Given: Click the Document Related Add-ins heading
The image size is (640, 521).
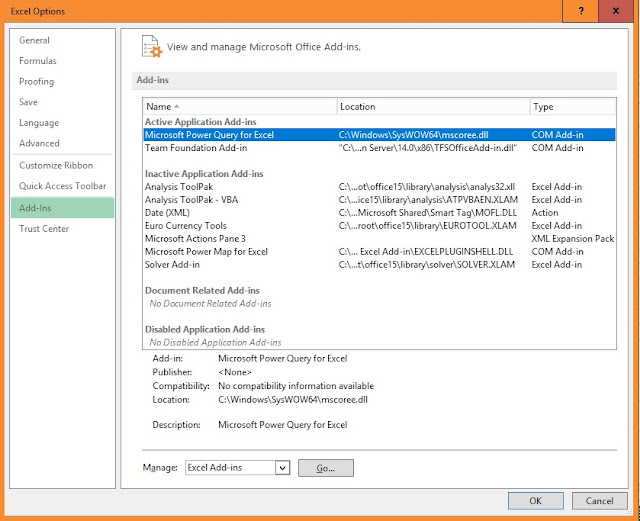Looking at the screenshot, I should point(202,290).
